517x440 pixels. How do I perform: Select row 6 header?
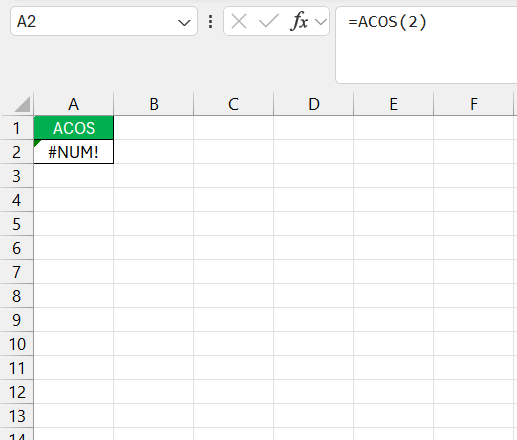(x=17, y=248)
